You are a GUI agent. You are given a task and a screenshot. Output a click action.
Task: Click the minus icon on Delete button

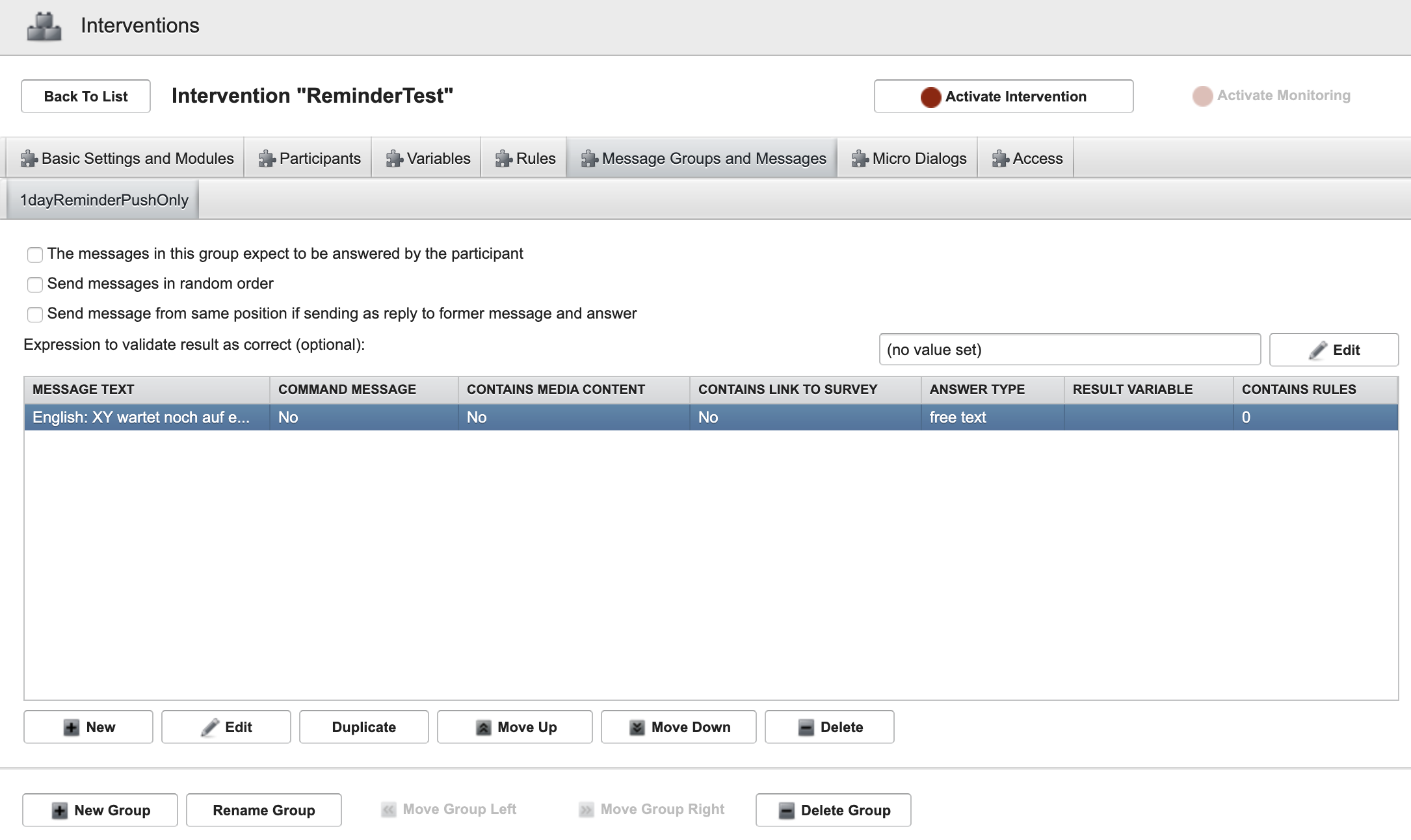coord(806,728)
